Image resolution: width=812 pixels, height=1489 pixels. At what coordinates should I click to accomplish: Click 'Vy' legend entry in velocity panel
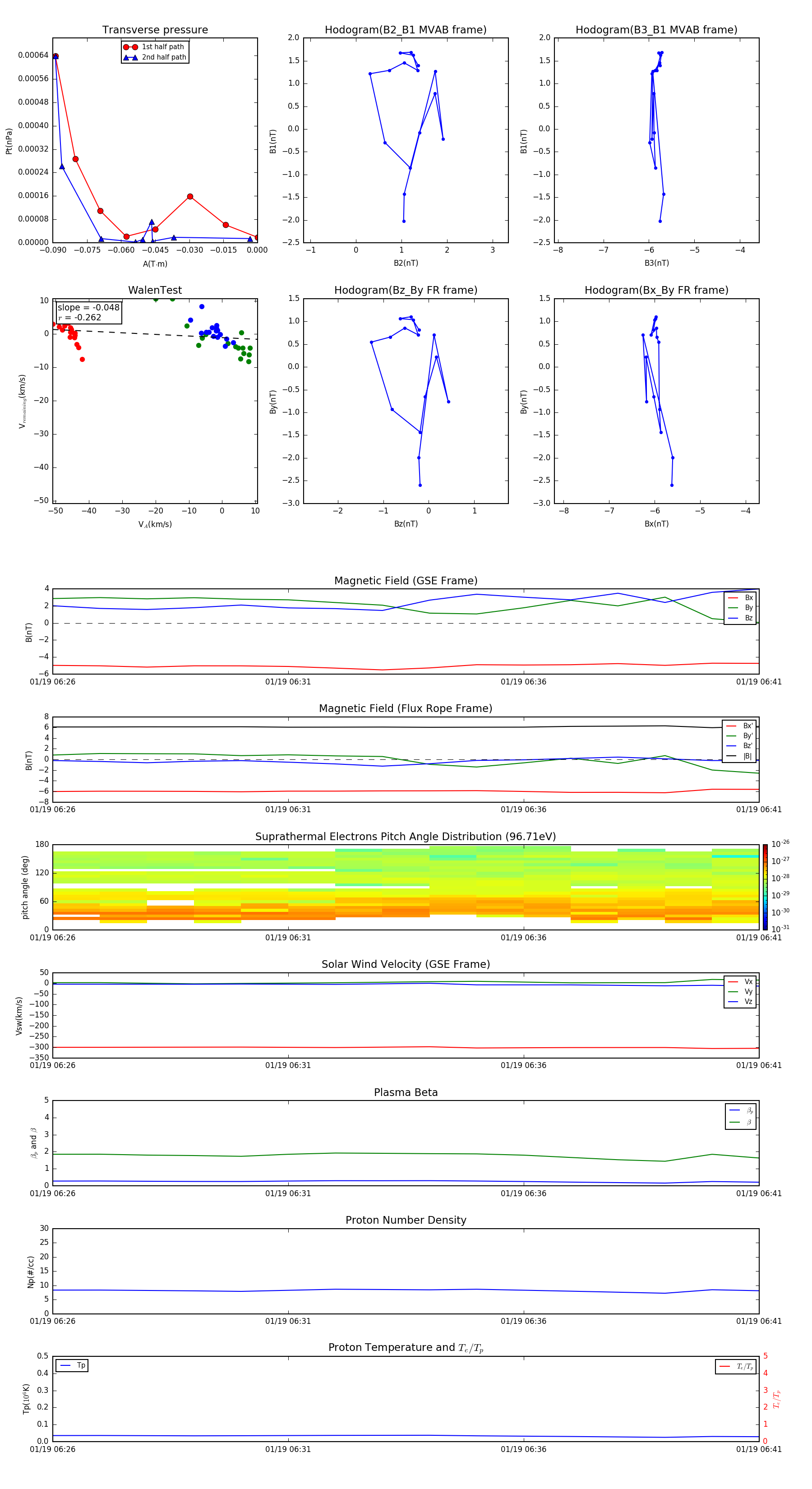[740, 992]
